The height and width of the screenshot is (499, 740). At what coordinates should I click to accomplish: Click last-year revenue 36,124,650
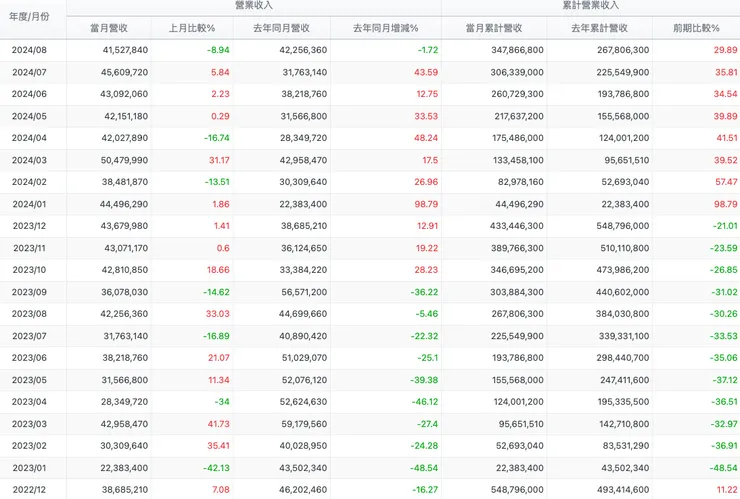coord(304,248)
